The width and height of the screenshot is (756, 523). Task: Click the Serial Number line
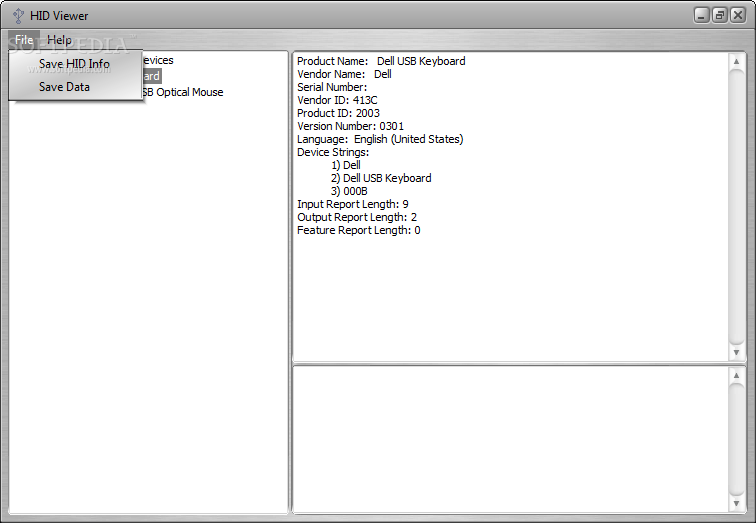point(332,87)
